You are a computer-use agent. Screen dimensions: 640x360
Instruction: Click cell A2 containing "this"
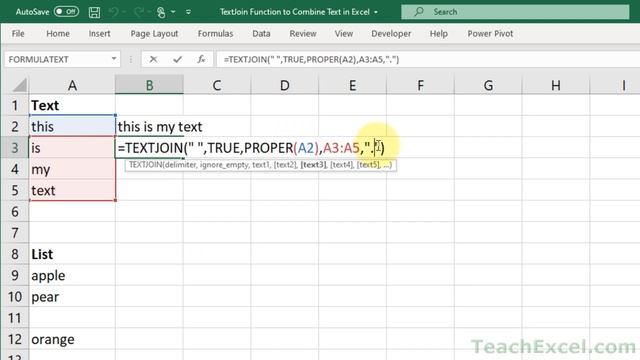tap(72, 127)
